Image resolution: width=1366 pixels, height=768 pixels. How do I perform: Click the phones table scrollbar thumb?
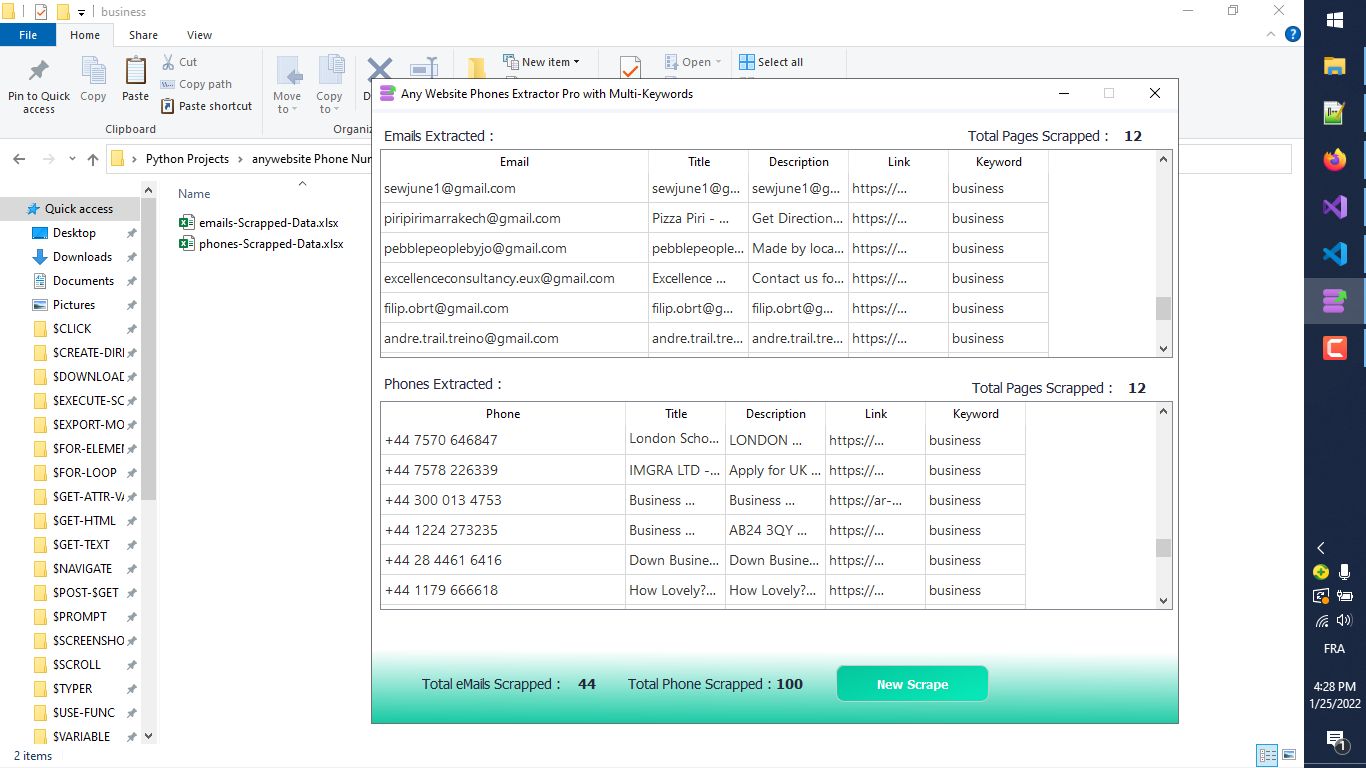[1163, 548]
